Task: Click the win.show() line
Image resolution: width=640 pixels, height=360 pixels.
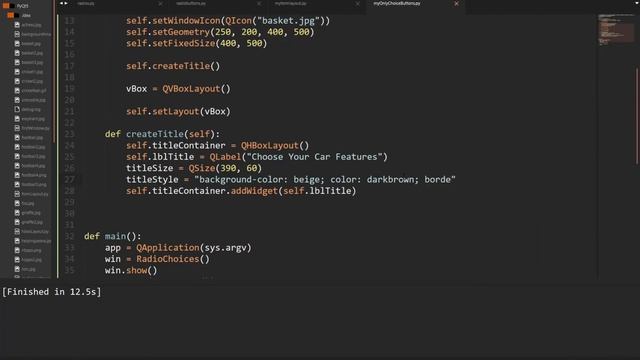Action: point(131,271)
